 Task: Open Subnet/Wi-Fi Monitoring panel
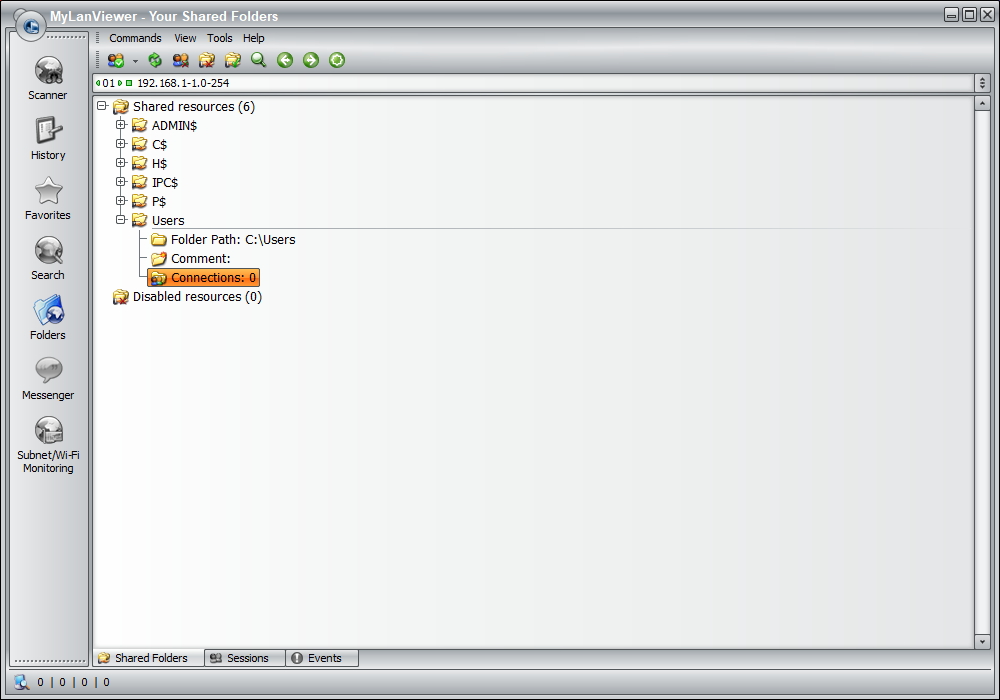click(x=48, y=444)
